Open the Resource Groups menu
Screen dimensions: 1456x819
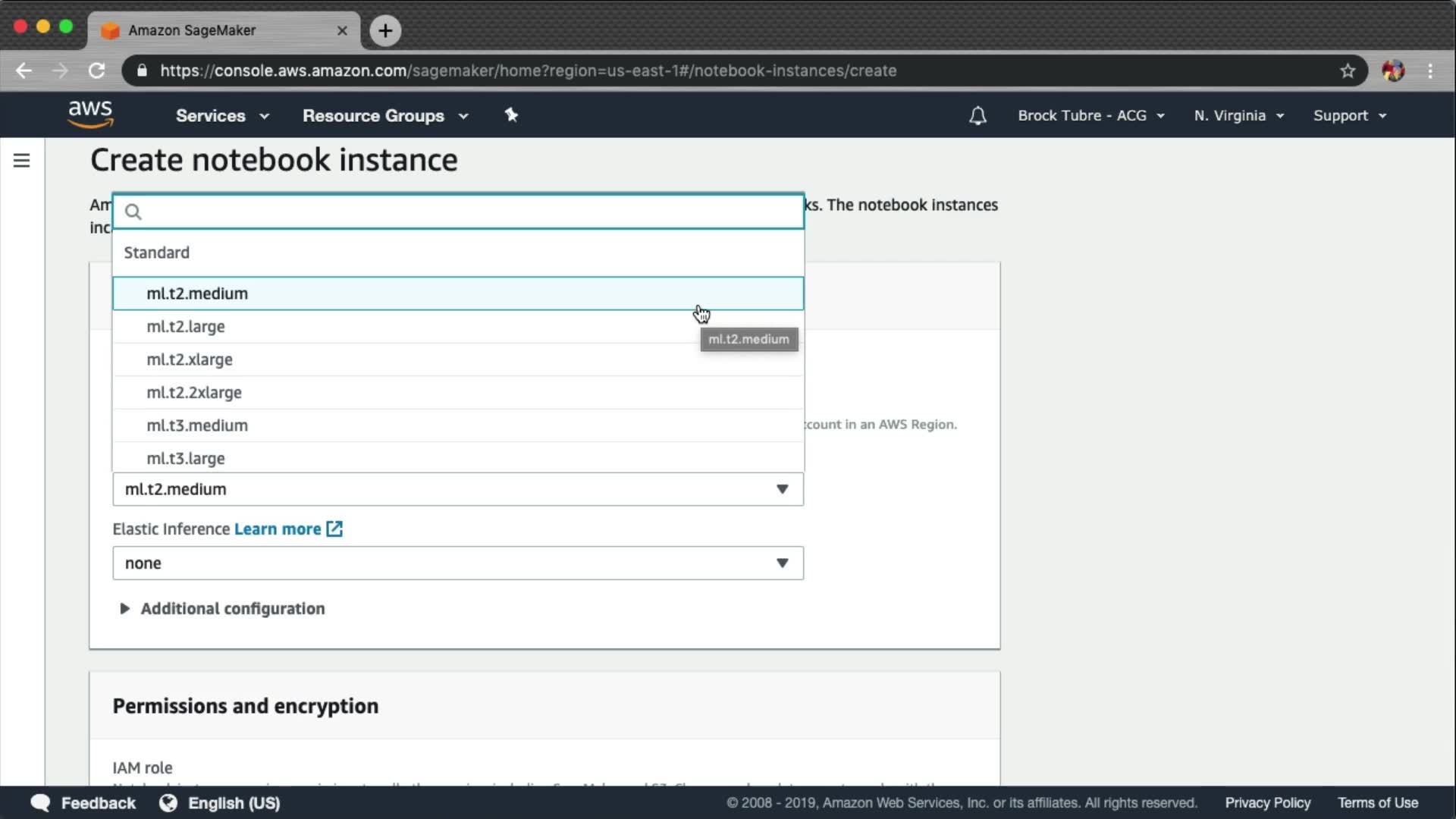(x=385, y=116)
